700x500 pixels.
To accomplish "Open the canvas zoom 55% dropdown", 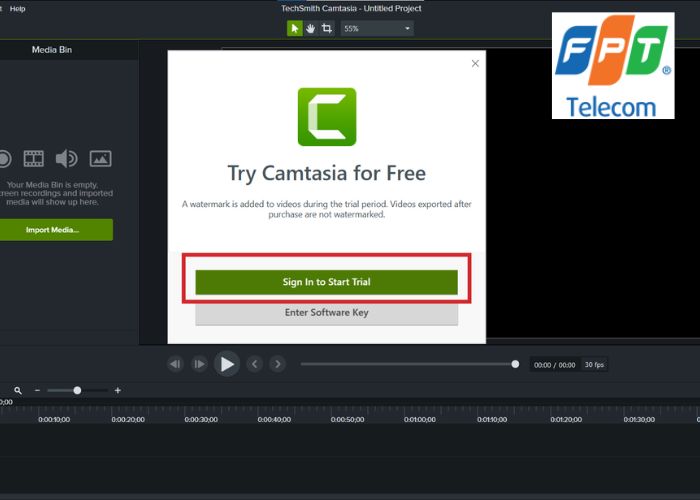I will [x=377, y=28].
